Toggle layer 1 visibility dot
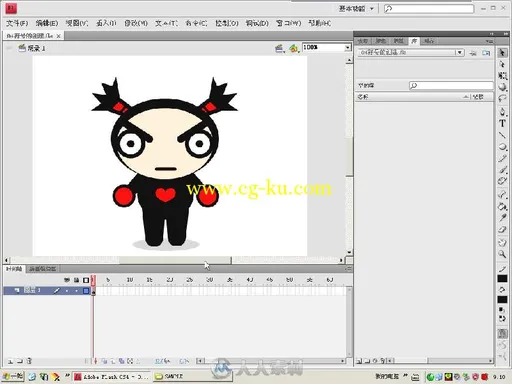512x384 pixels. tap(67, 291)
